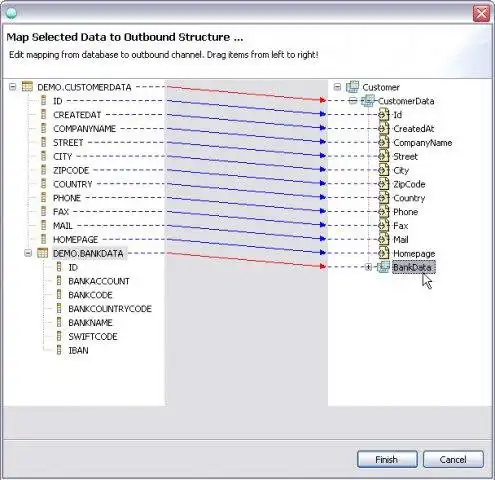The height and width of the screenshot is (480, 495).
Task: Select the Country target label
Action: [409, 198]
